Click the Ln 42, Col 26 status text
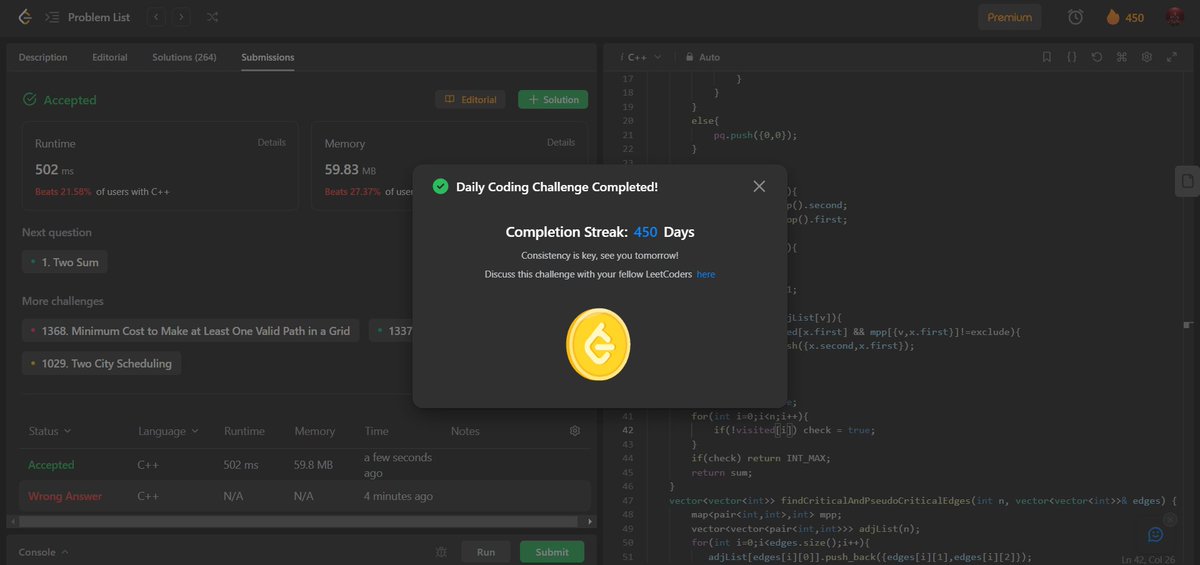This screenshot has height=565, width=1200. pyautogui.click(x=1149, y=558)
